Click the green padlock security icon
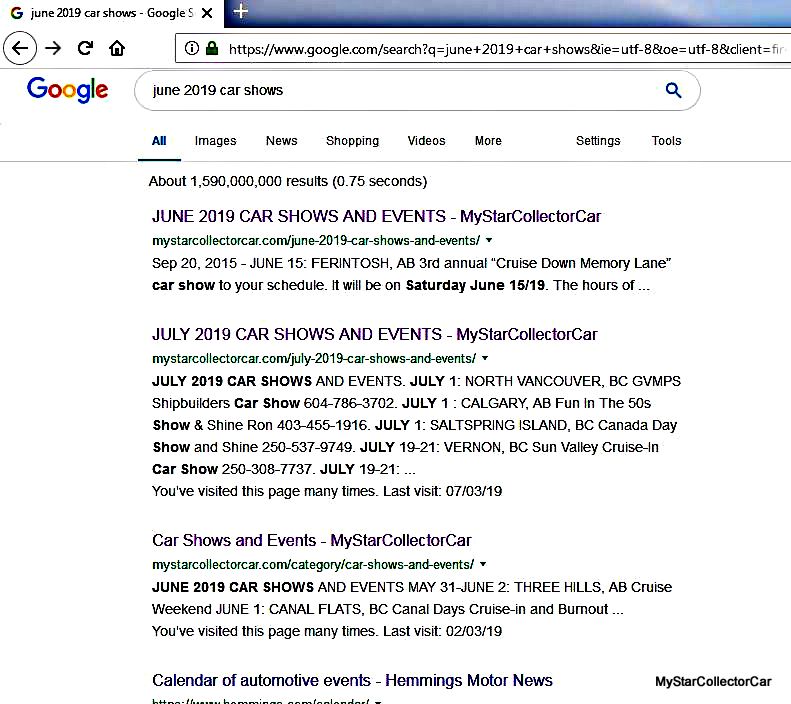The width and height of the screenshot is (791, 704). tap(212, 48)
